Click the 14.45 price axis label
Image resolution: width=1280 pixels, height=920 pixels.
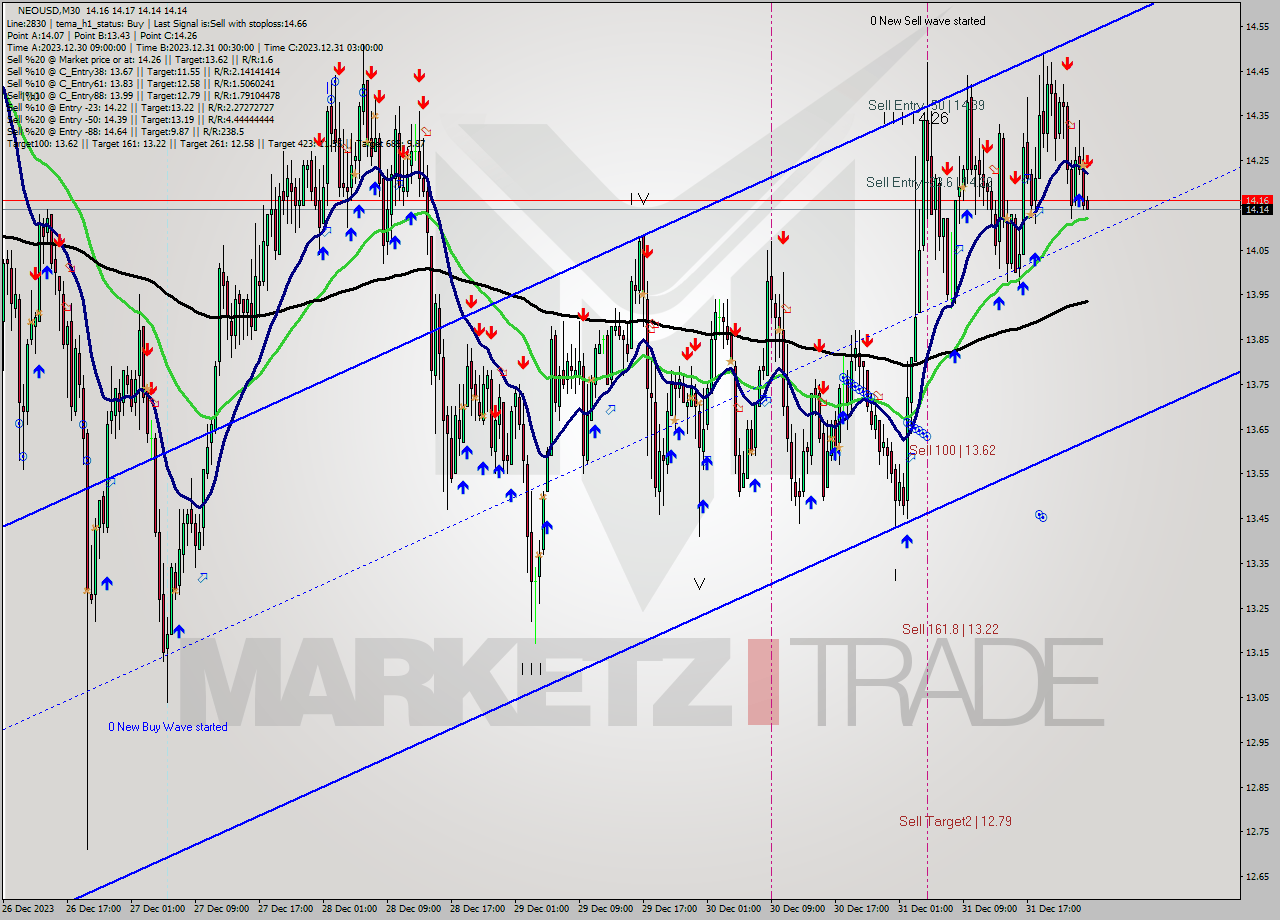pos(1258,72)
